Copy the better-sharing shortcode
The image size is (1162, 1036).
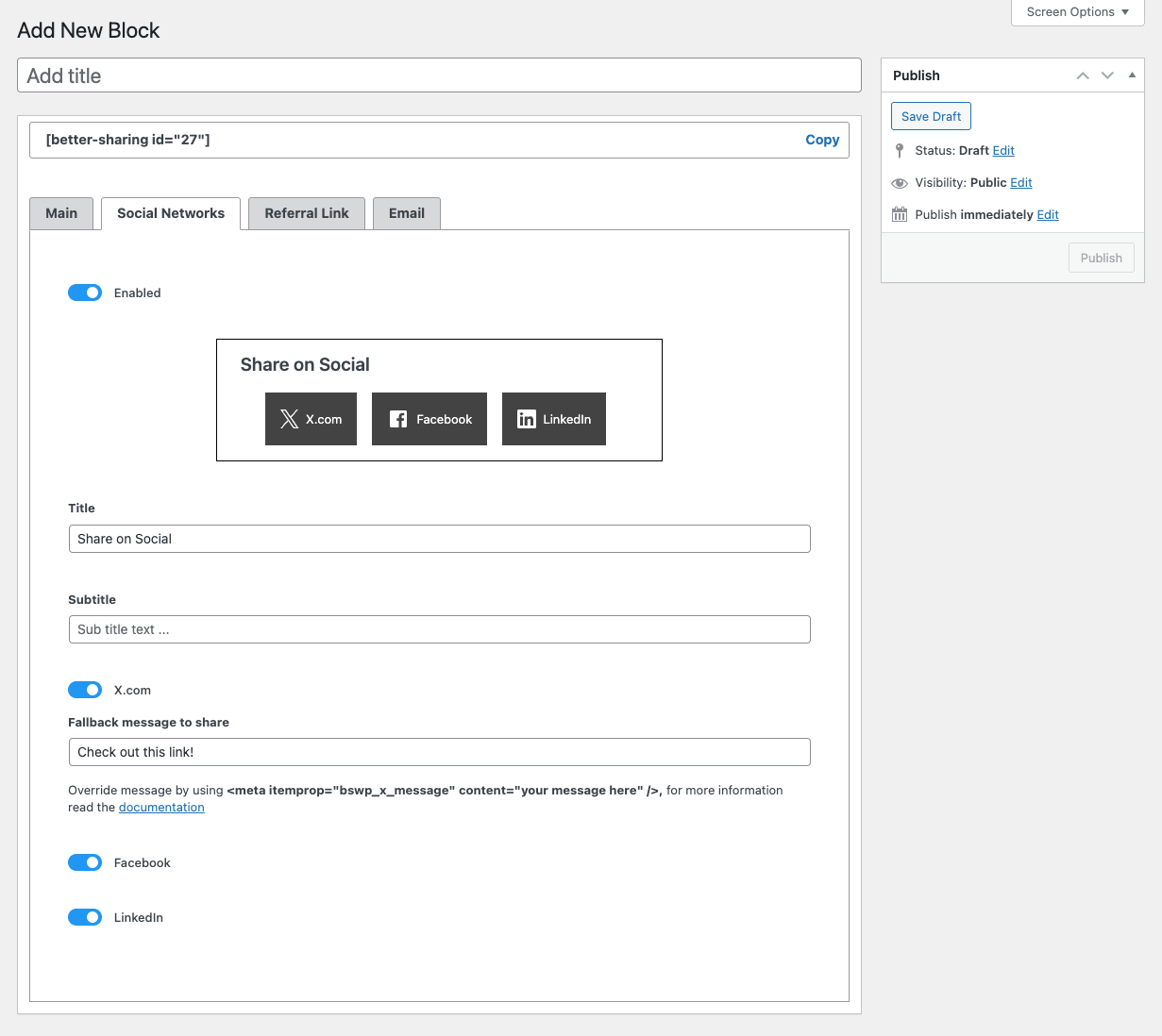822,140
